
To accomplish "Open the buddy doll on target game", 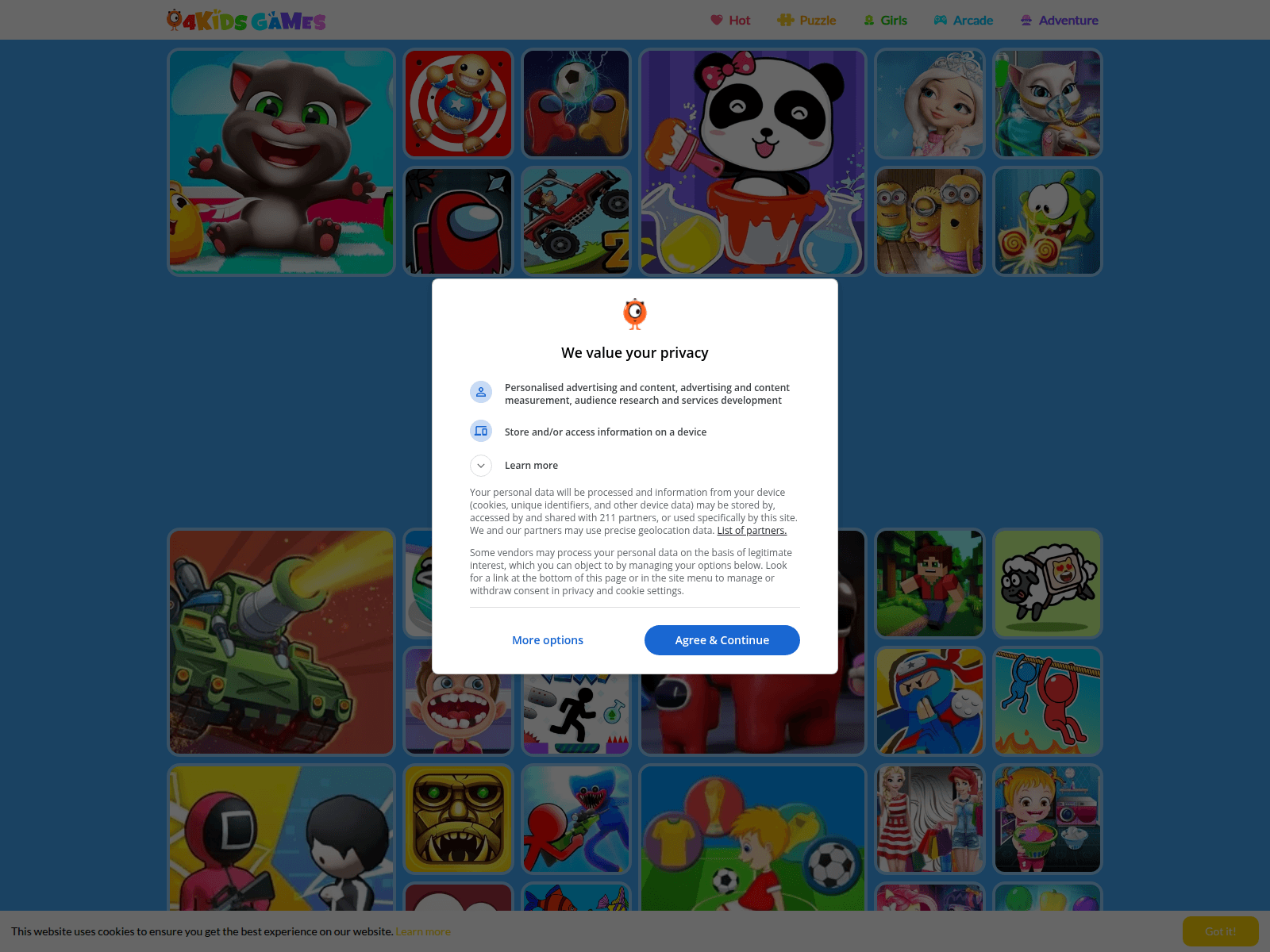I will click(x=459, y=104).
